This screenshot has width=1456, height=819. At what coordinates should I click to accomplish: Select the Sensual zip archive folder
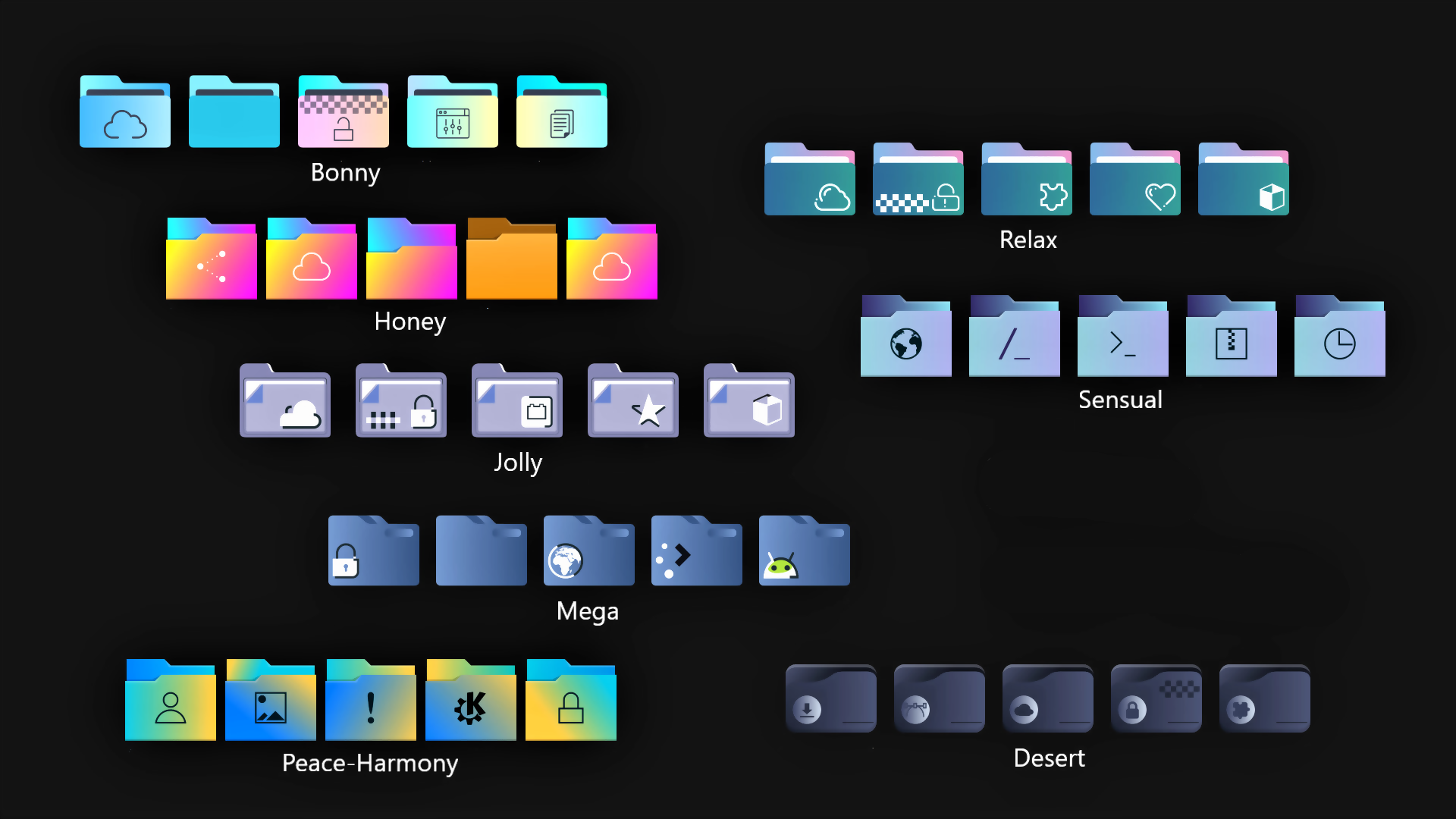1230,337
